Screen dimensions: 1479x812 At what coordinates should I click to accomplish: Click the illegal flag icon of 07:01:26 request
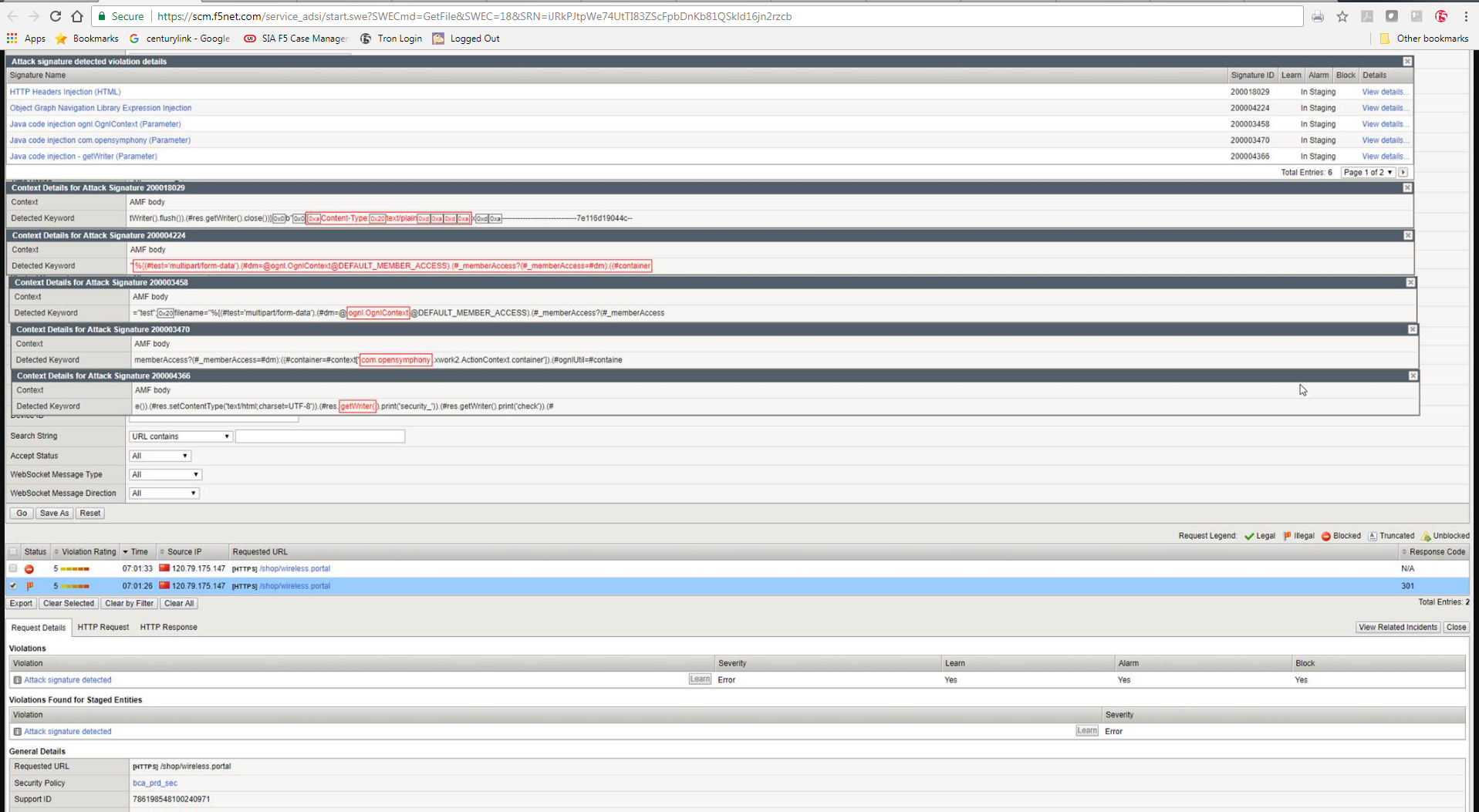30,586
